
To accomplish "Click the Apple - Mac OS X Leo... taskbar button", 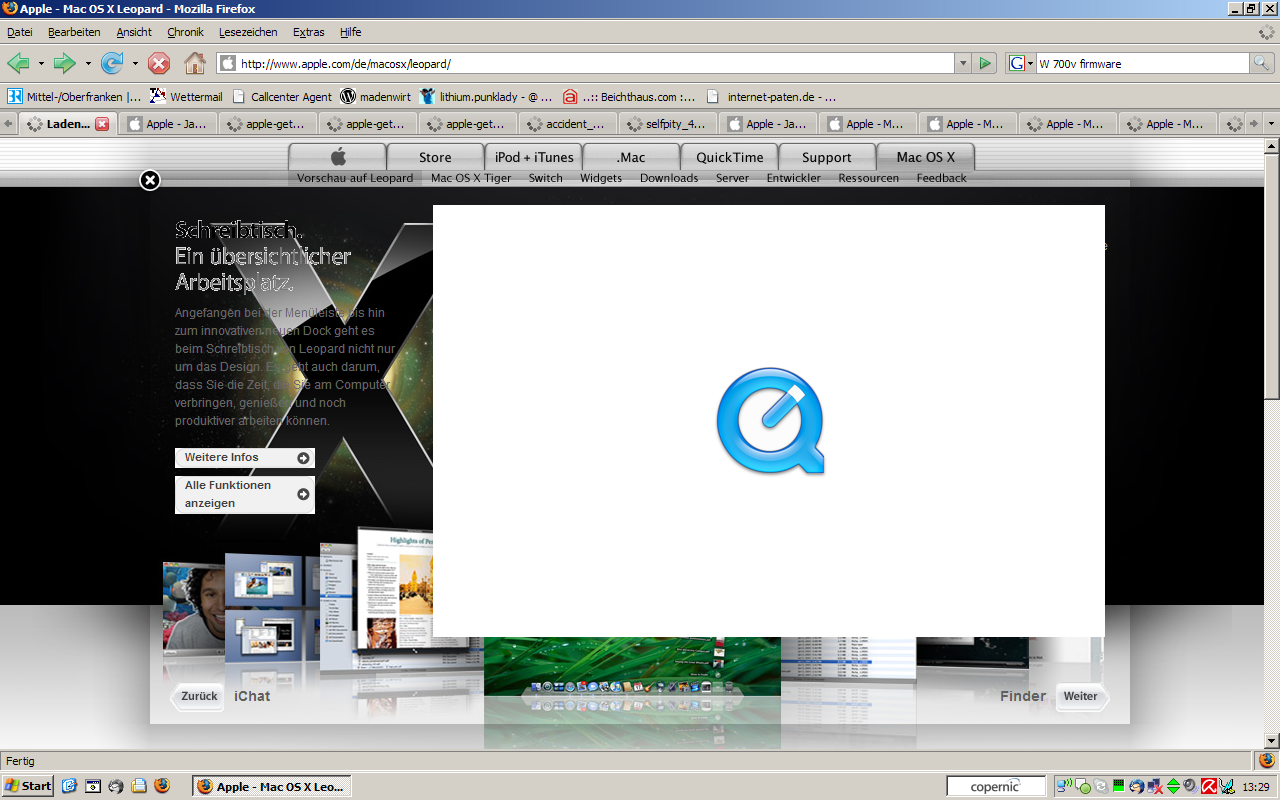I will [272, 786].
